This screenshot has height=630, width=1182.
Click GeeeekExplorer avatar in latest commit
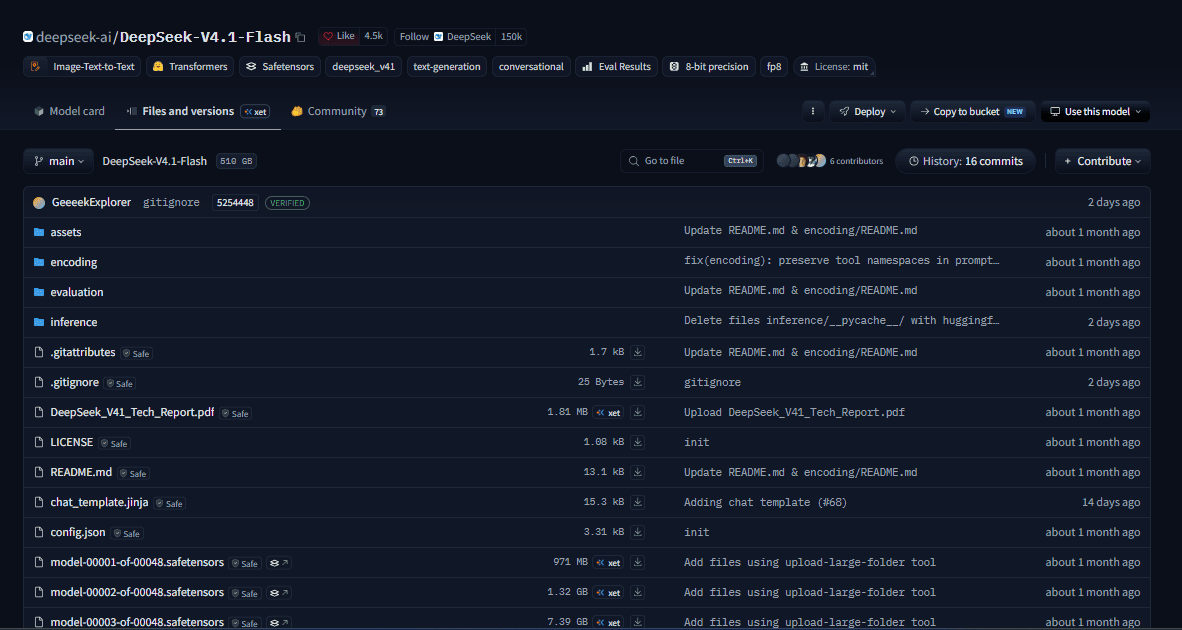pyautogui.click(x=39, y=203)
